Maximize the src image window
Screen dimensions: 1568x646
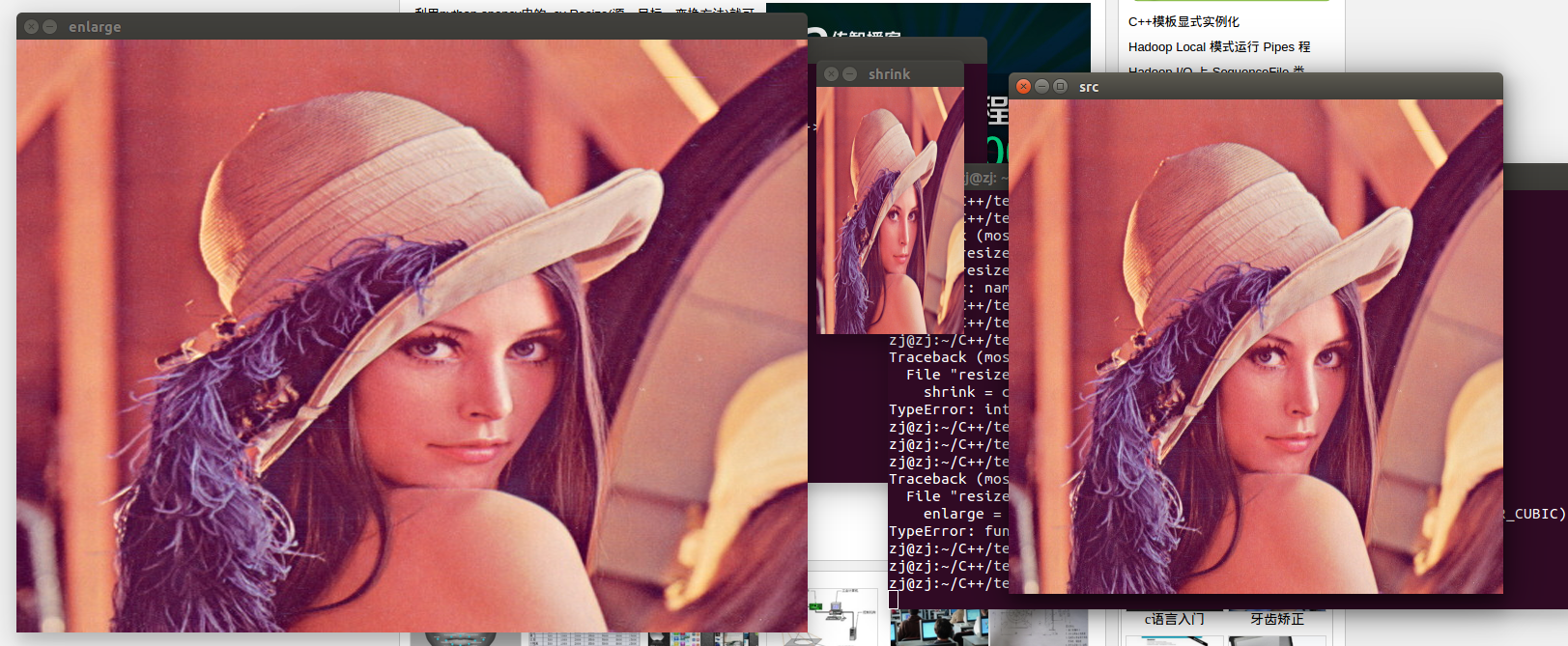[1060, 86]
